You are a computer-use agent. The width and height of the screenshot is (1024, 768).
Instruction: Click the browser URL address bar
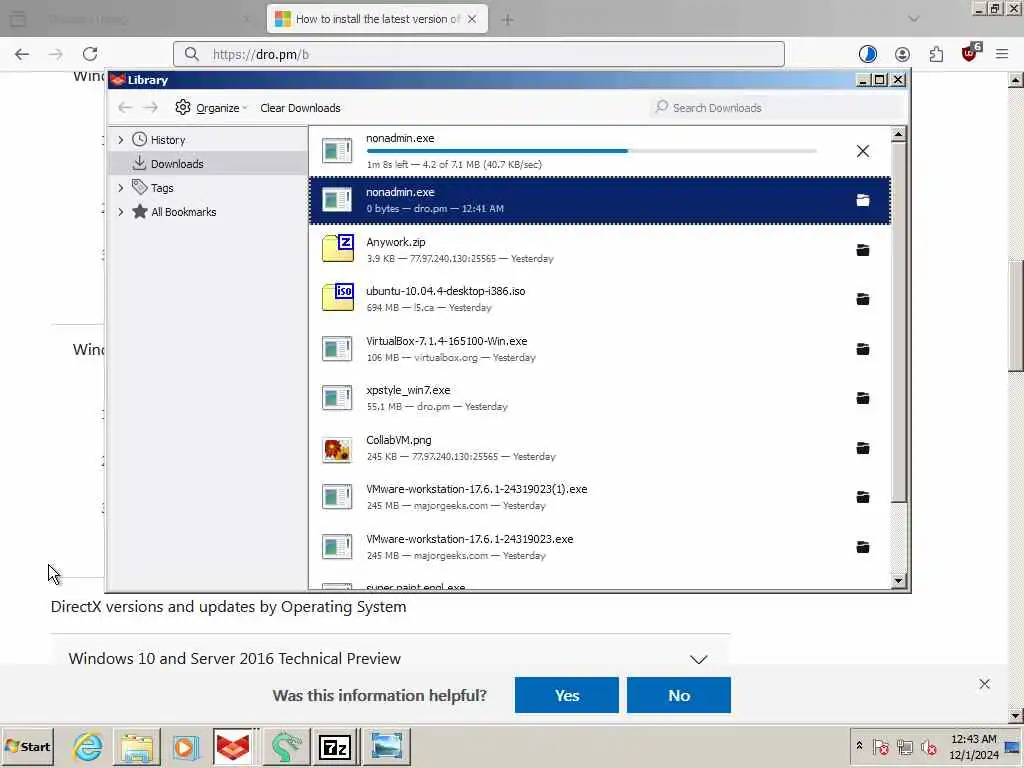(x=479, y=54)
